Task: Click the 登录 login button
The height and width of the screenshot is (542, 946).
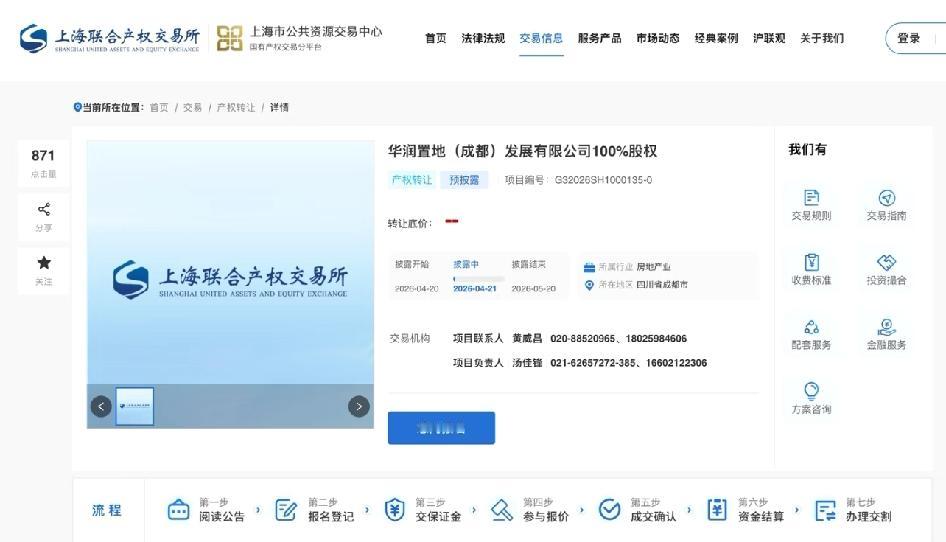Action: 908,38
